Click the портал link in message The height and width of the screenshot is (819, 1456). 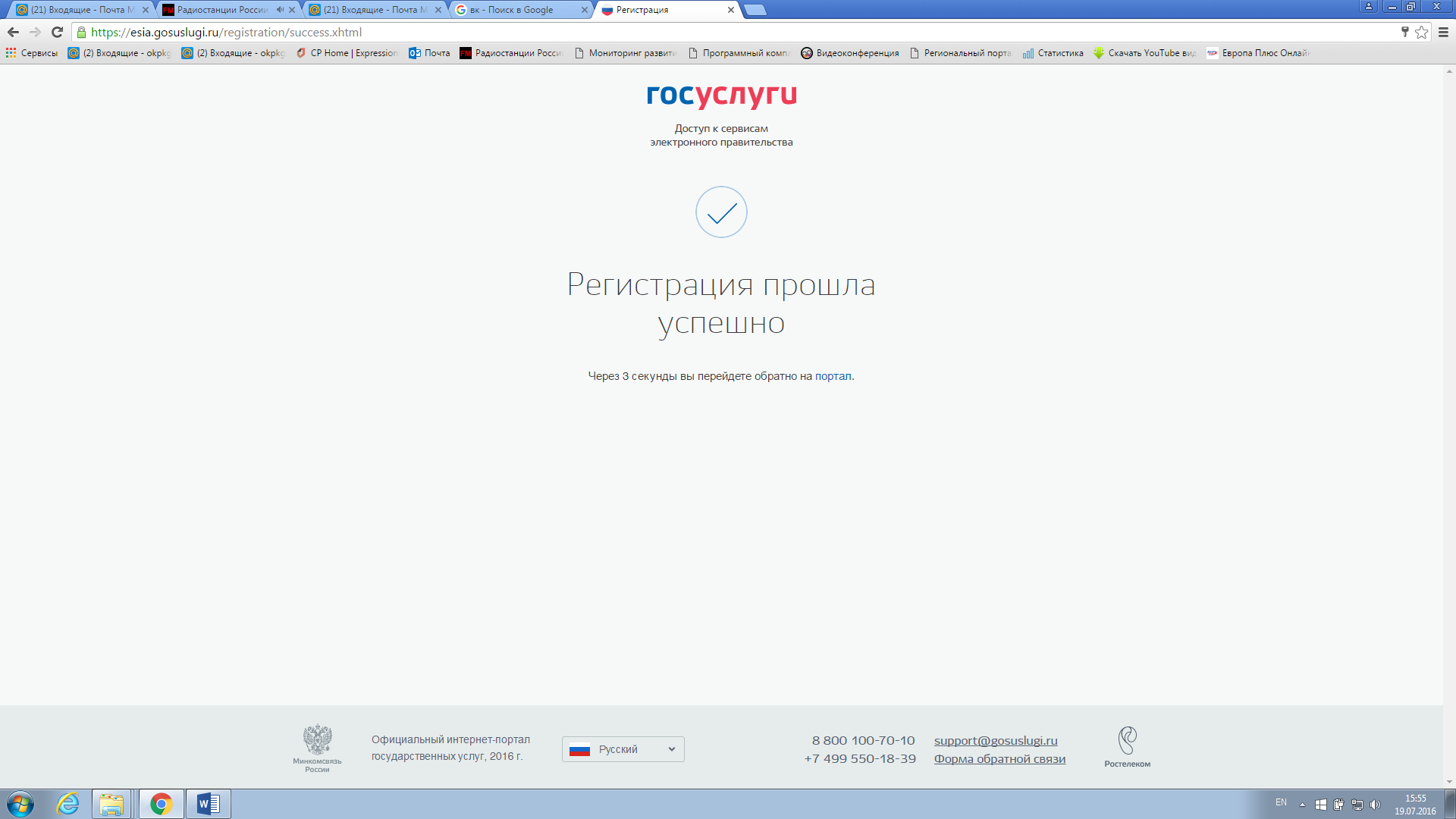click(x=833, y=376)
